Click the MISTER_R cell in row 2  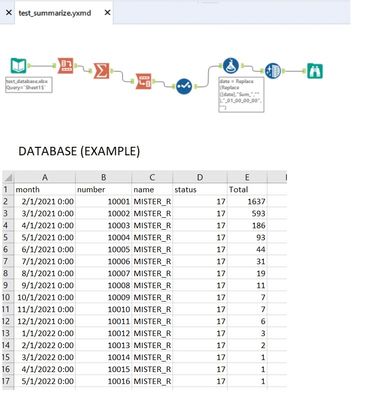pyautogui.click(x=152, y=201)
